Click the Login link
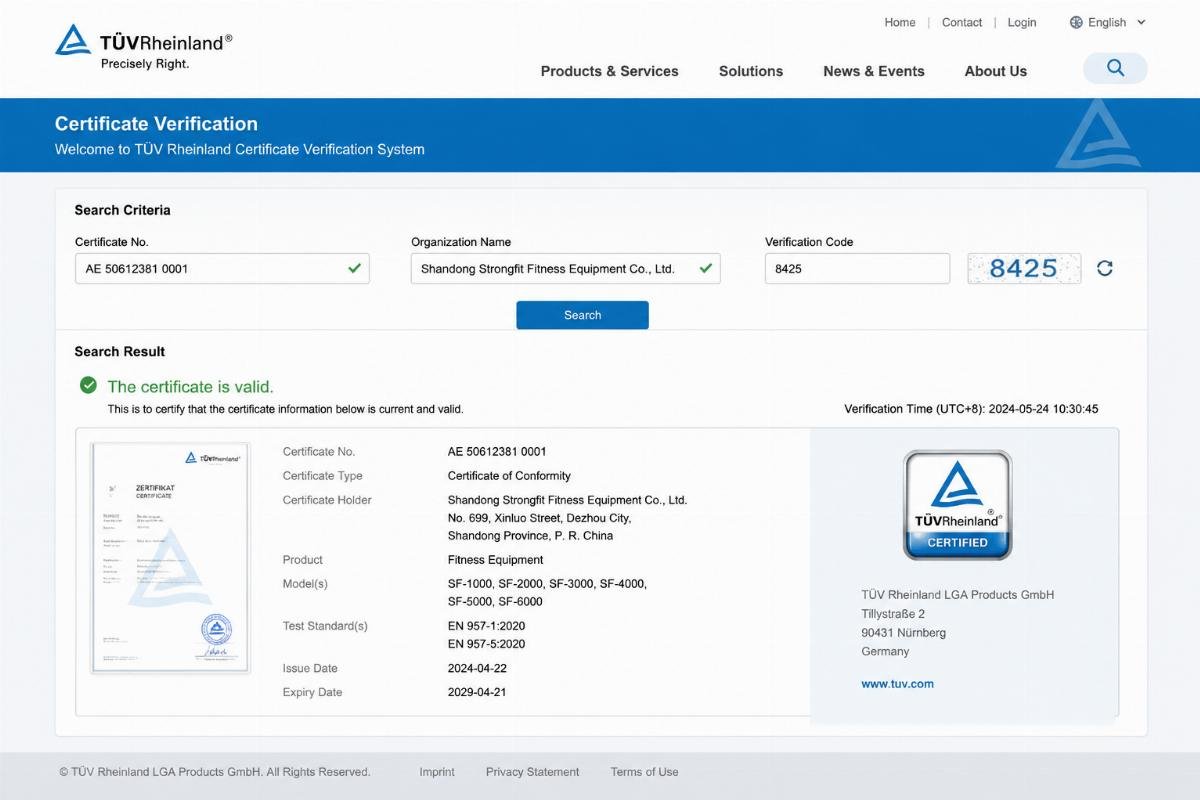 [x=1022, y=22]
